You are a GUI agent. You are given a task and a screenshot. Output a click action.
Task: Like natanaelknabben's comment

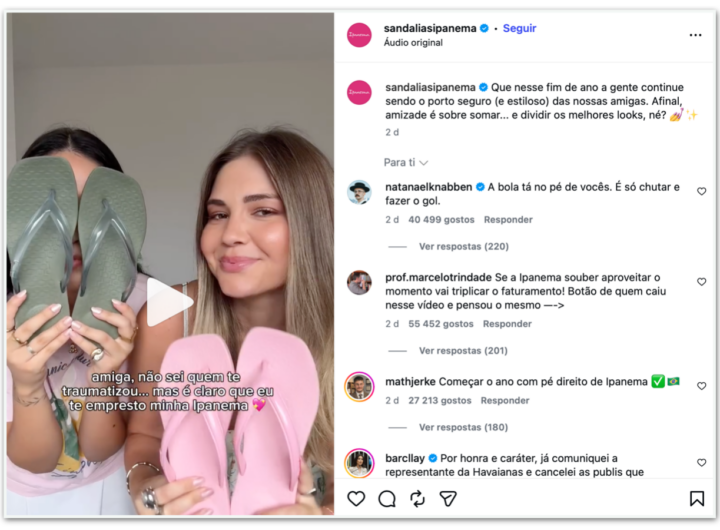point(701,191)
